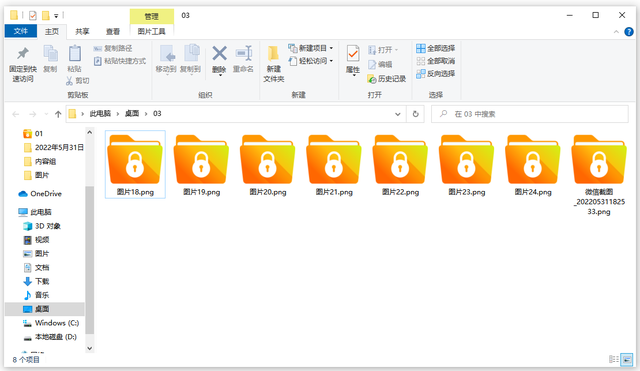This screenshot has height=371, width=640.
Task: Click Copy path (复制路径)
Action: 113,49
